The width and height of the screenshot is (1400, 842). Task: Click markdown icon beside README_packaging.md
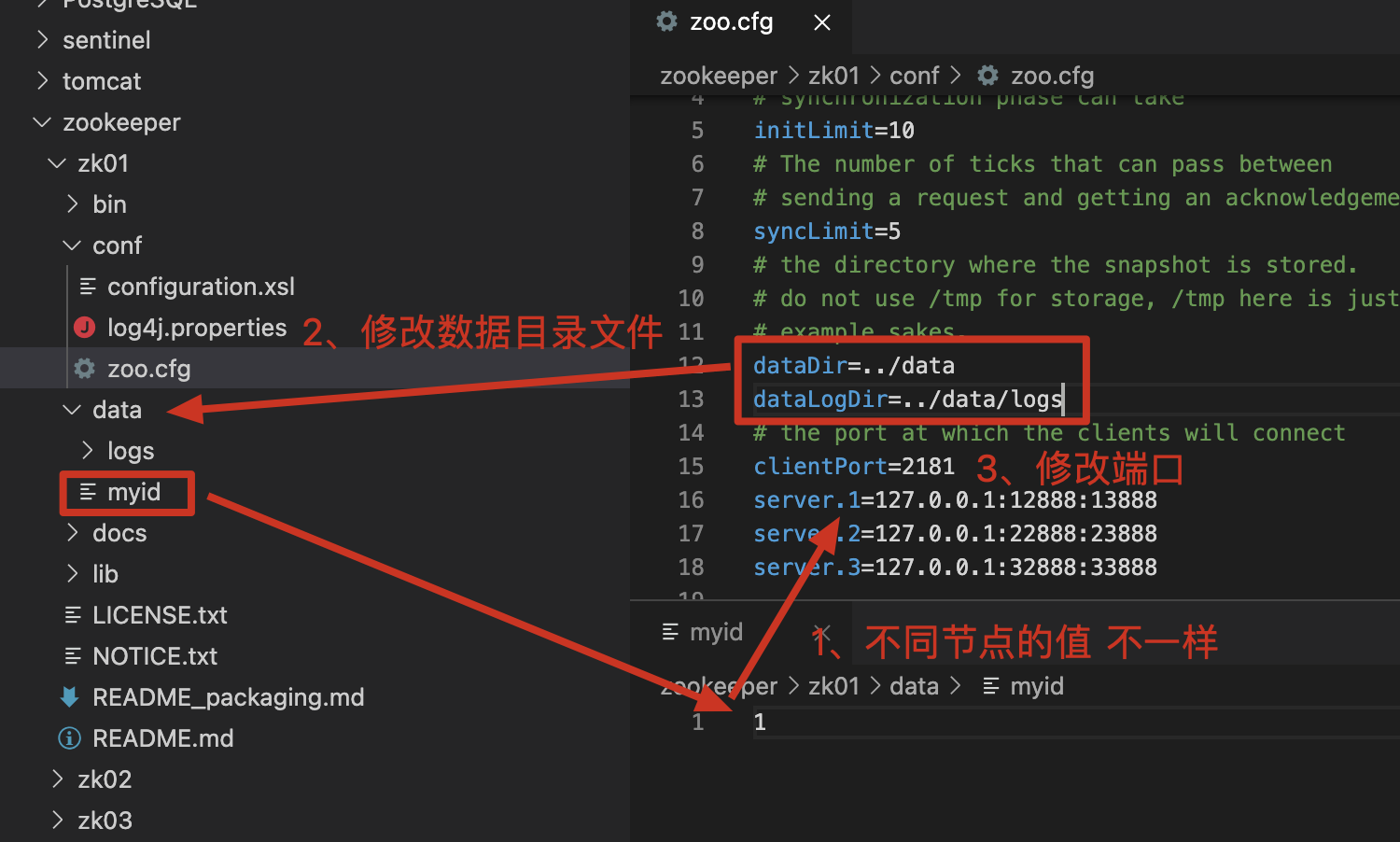coord(69,696)
